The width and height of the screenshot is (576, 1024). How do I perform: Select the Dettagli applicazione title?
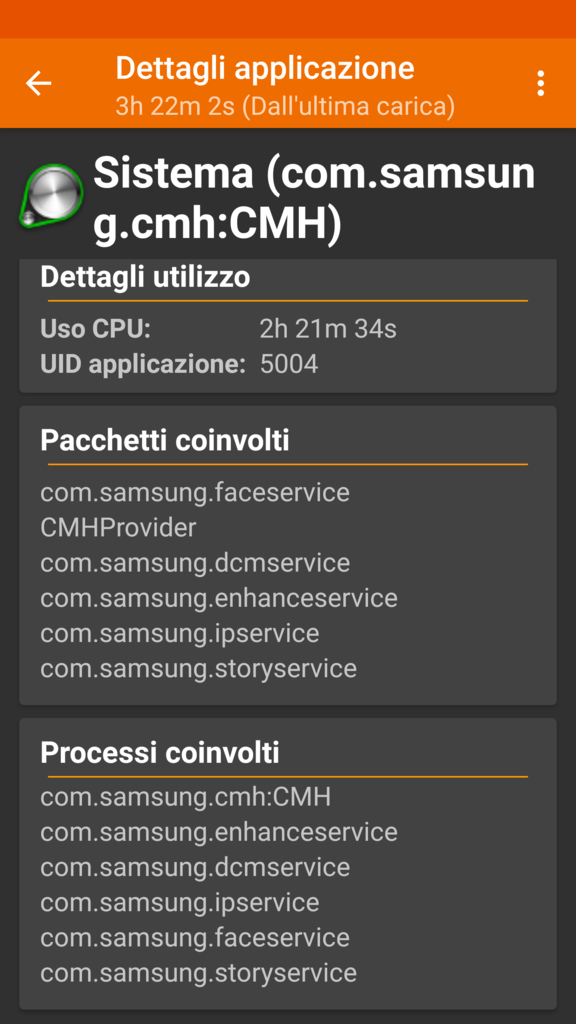click(x=264, y=68)
